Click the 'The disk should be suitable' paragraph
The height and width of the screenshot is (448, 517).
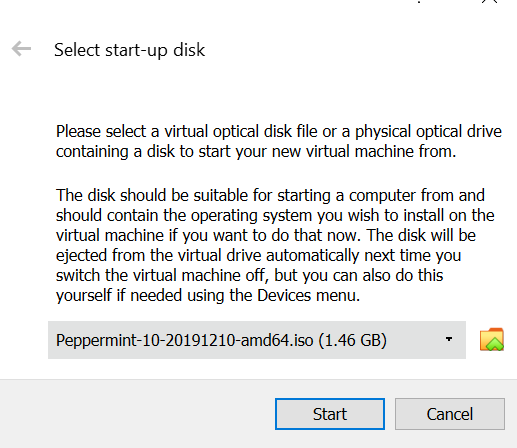(275, 245)
